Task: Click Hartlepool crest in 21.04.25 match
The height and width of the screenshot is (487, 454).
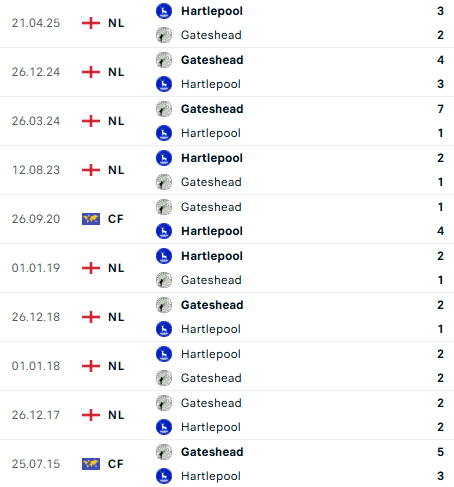Action: click(x=164, y=11)
